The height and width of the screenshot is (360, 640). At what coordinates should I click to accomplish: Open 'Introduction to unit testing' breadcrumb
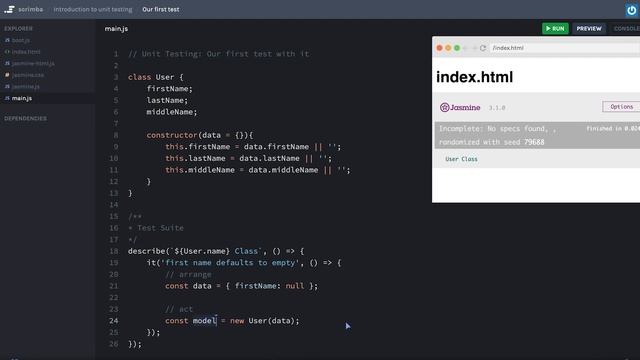pyautogui.click(x=93, y=9)
